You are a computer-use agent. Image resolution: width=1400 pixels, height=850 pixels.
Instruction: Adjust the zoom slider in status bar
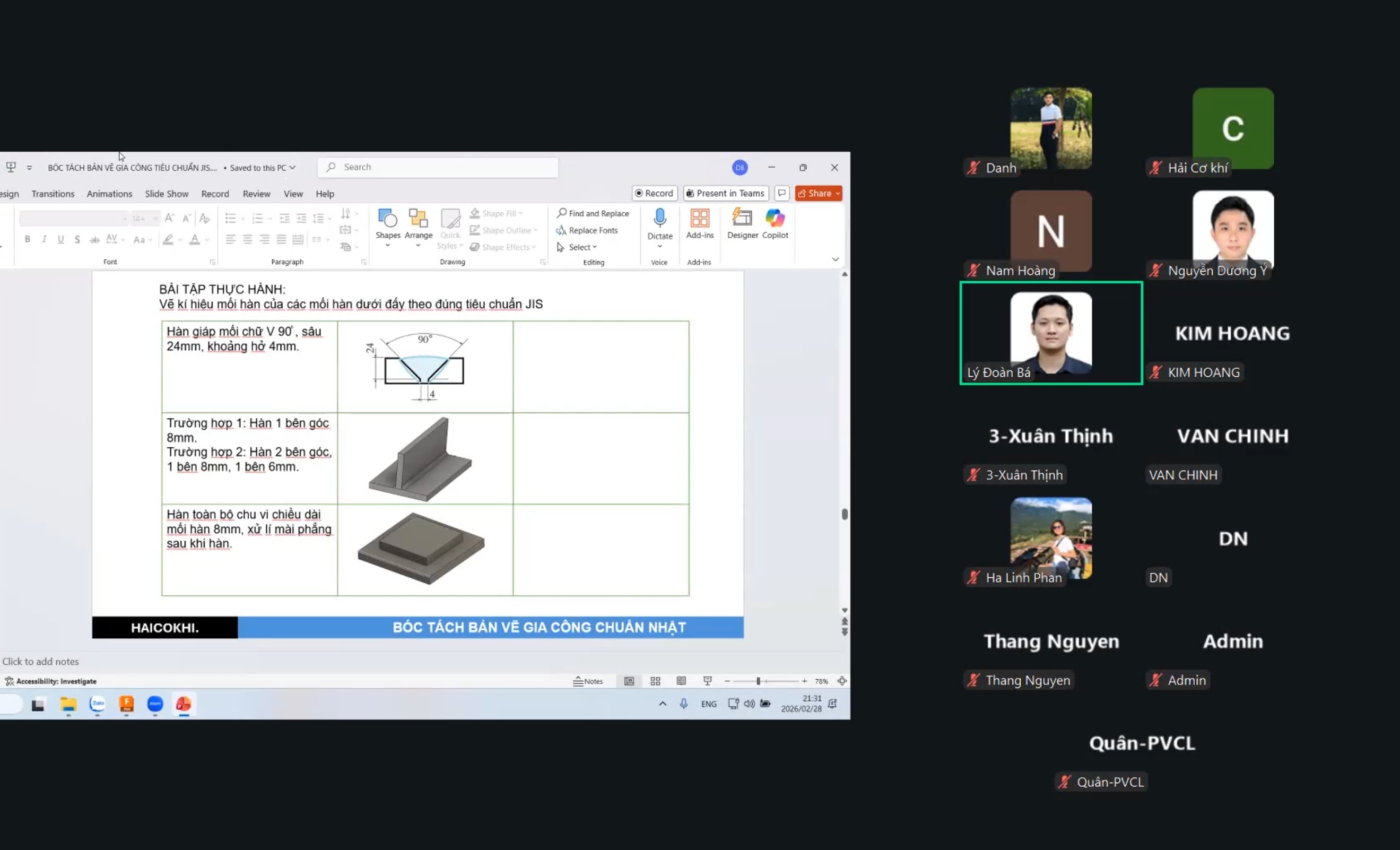coord(758,681)
